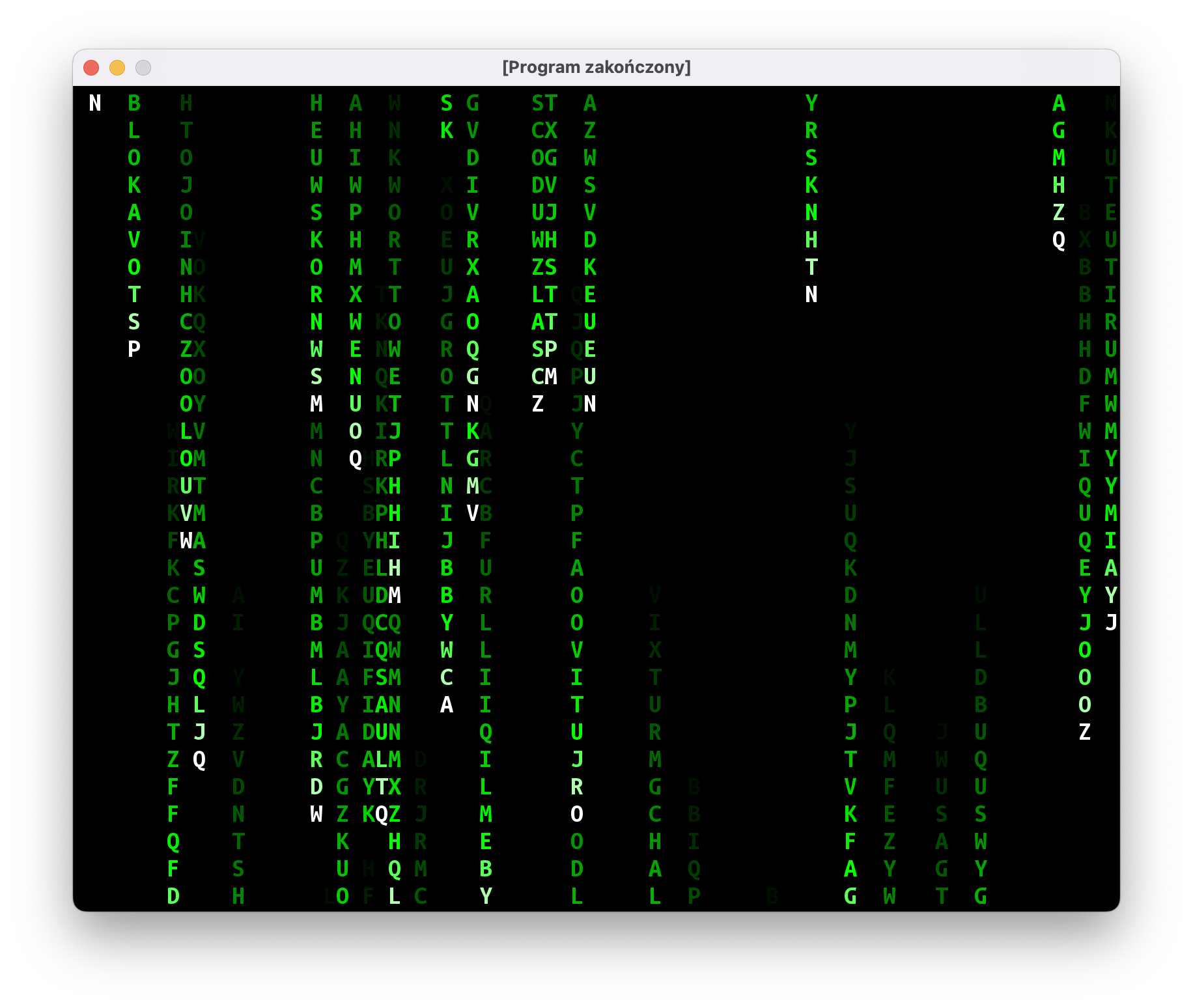Click the title '[Program zakończony]'

596,67
